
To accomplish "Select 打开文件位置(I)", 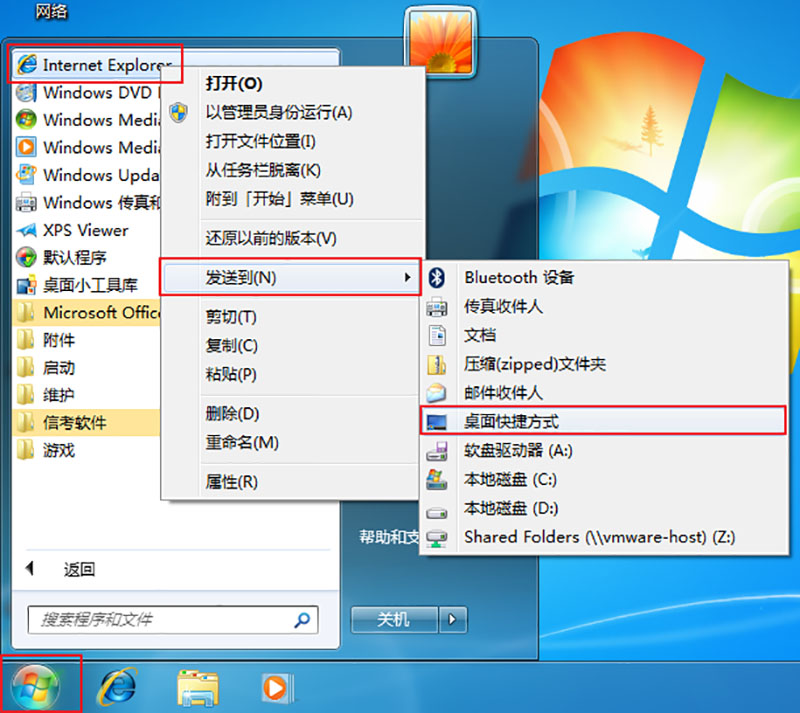I will (x=294, y=141).
